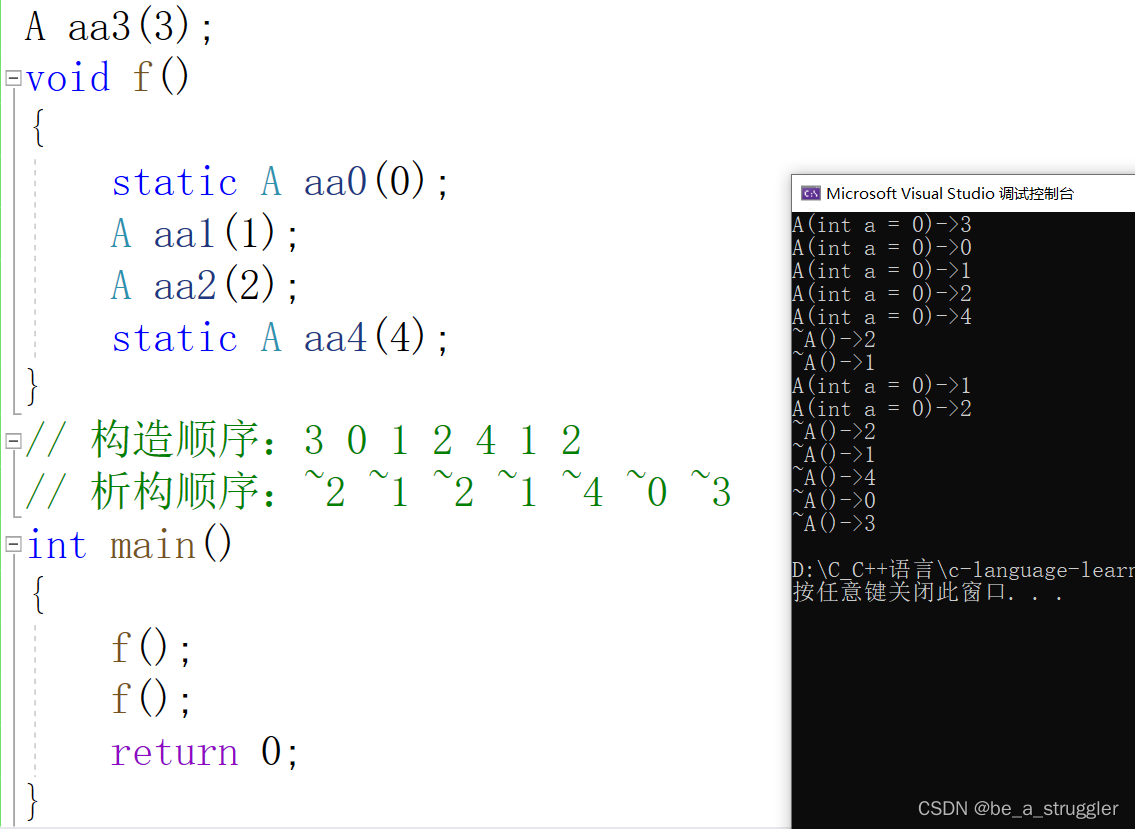Click console output 'A(int a = 0)->0'
This screenshot has width=1135, height=829.
click(882, 248)
